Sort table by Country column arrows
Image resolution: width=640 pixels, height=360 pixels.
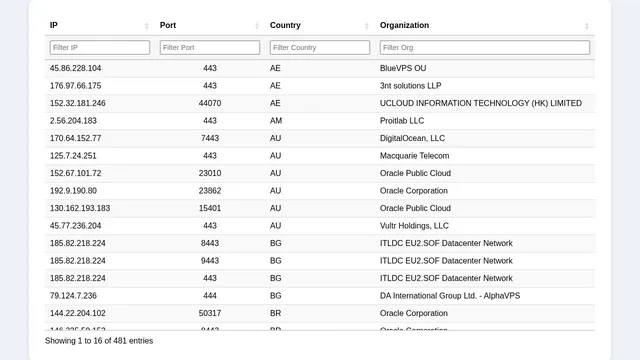click(367, 26)
